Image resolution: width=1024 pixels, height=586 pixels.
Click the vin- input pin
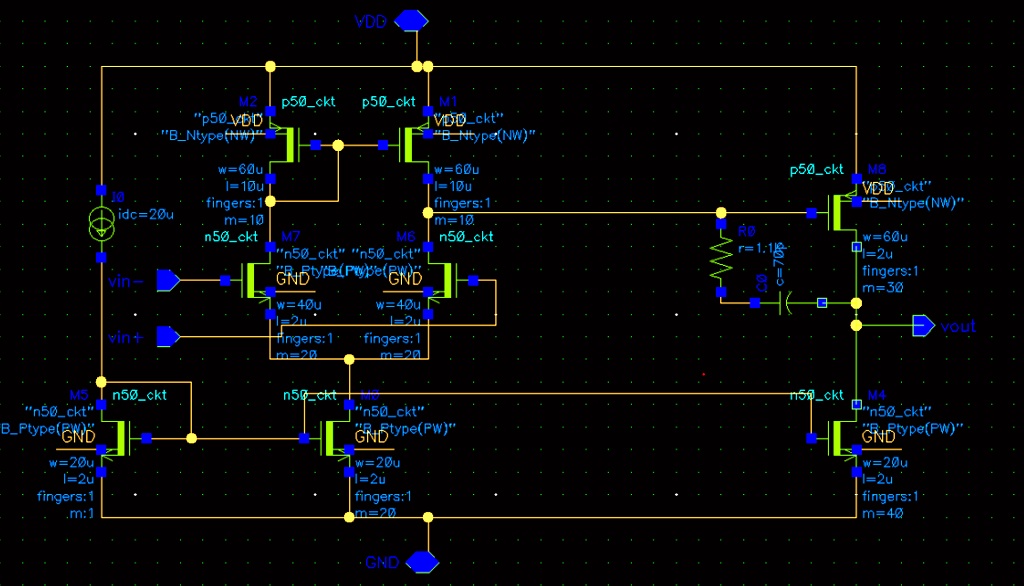[166, 281]
